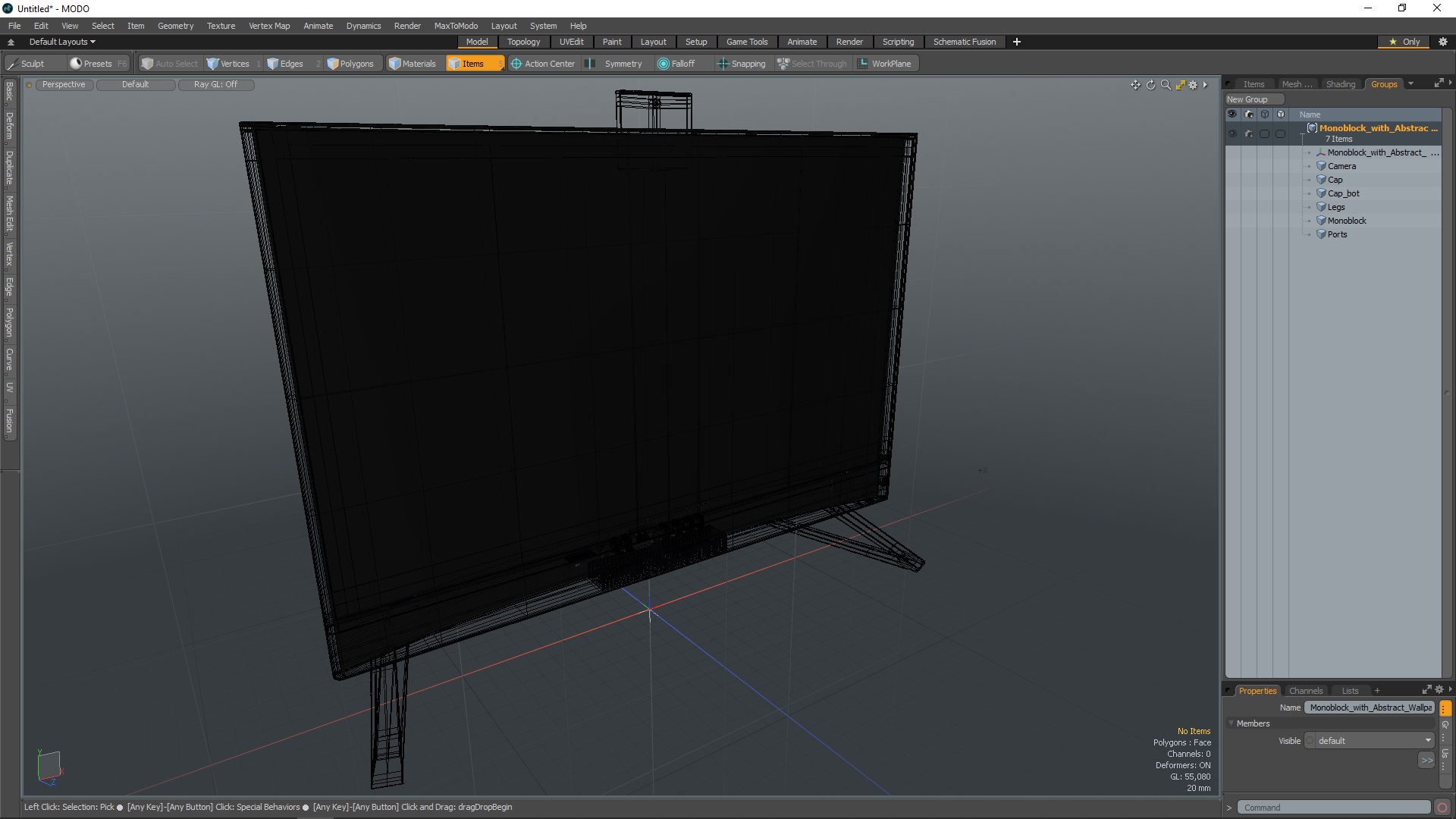The image size is (1456, 819).
Task: Open the Geometry menu
Action: 175,26
